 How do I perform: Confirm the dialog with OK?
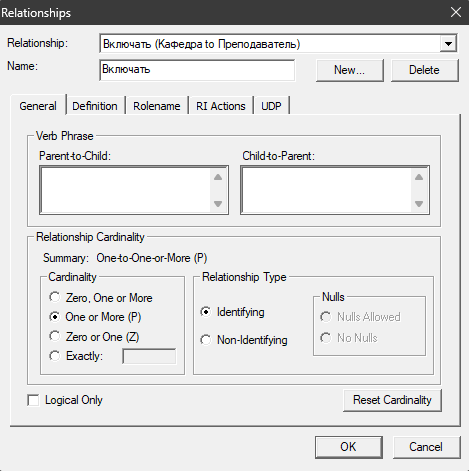click(349, 447)
